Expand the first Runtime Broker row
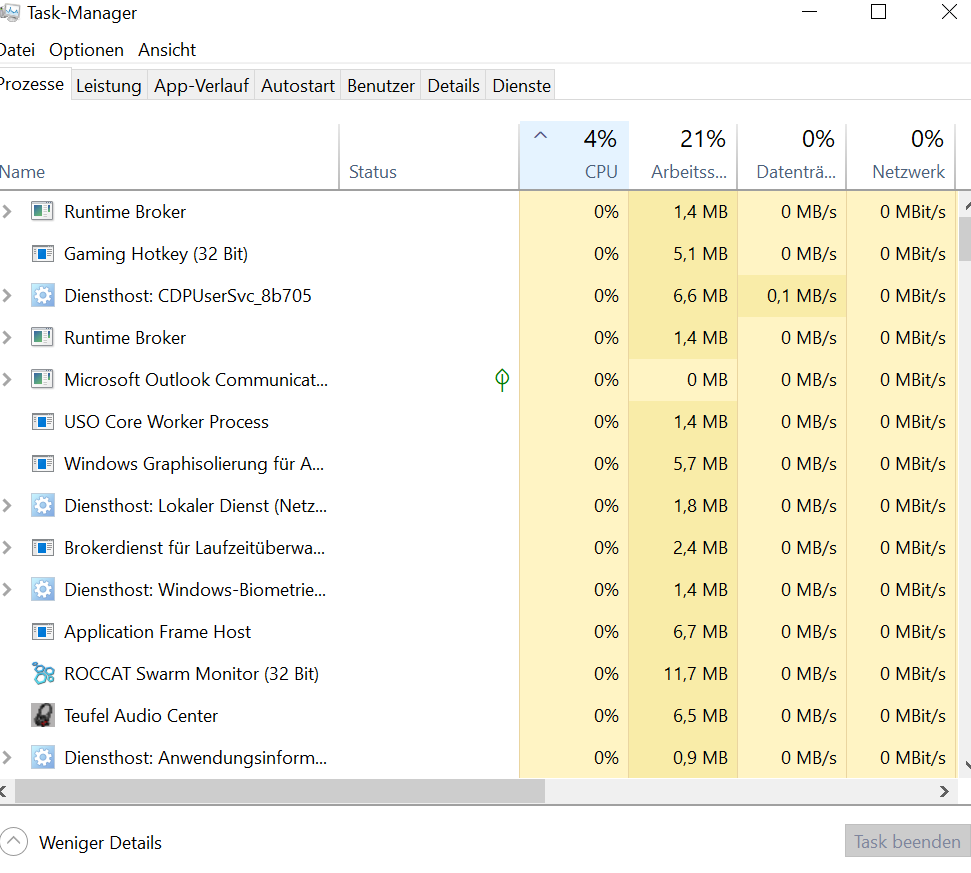This screenshot has height=873, width=971. tap(7, 212)
